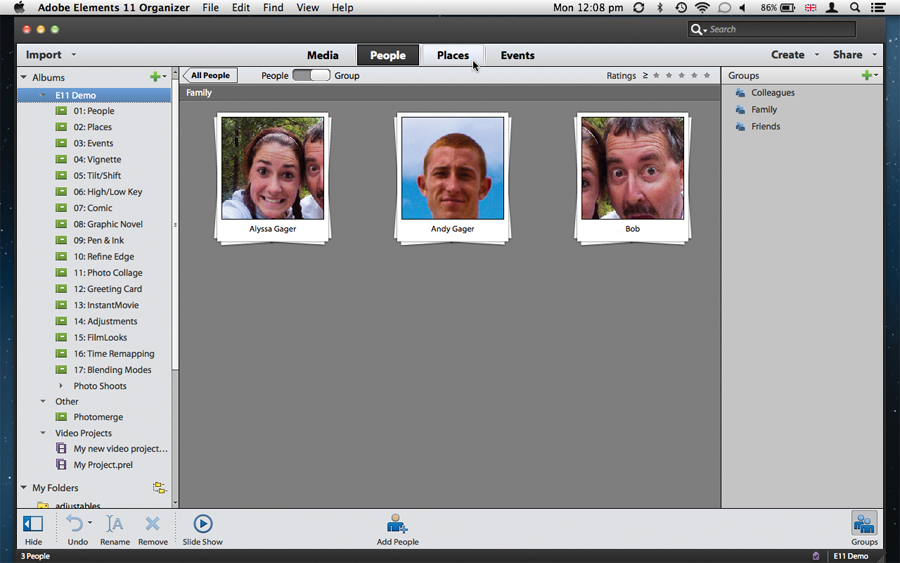
Task: Toggle the People/Group switch
Action: (x=311, y=75)
